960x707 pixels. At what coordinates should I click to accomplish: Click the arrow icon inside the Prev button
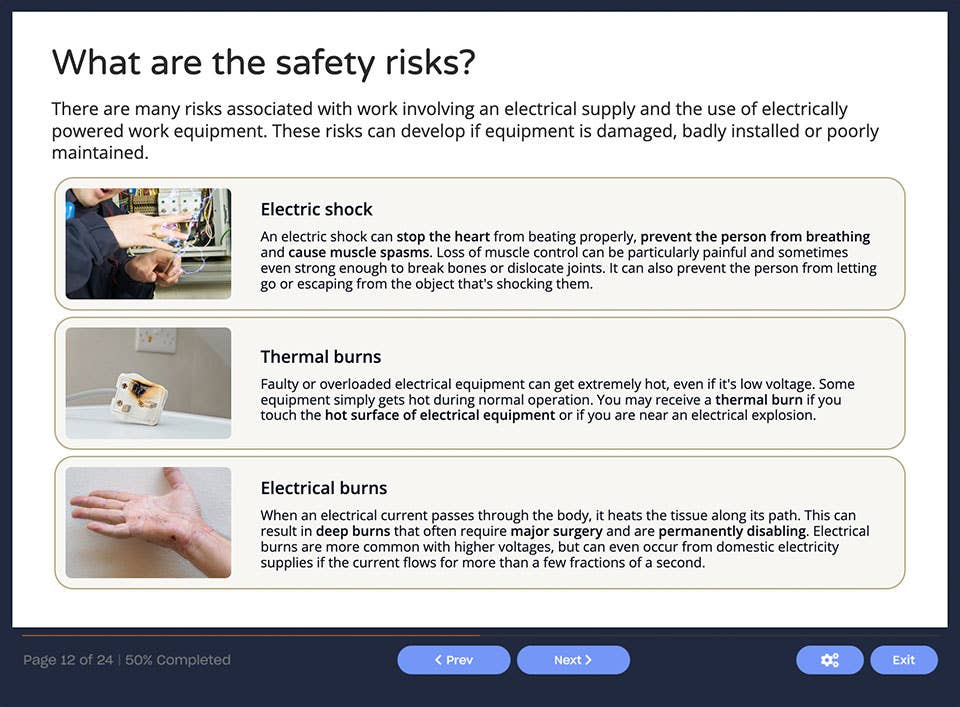[437, 660]
